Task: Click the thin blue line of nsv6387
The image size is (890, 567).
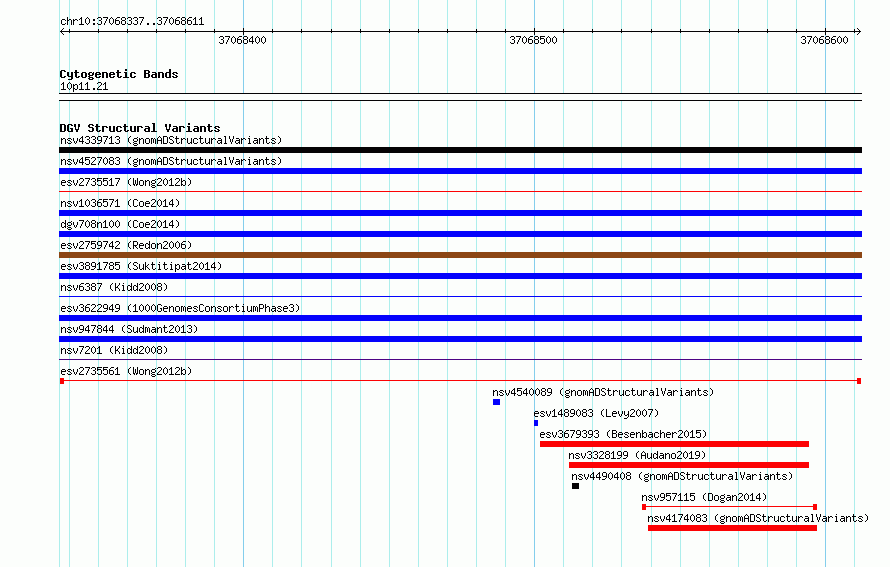Action: point(460,297)
